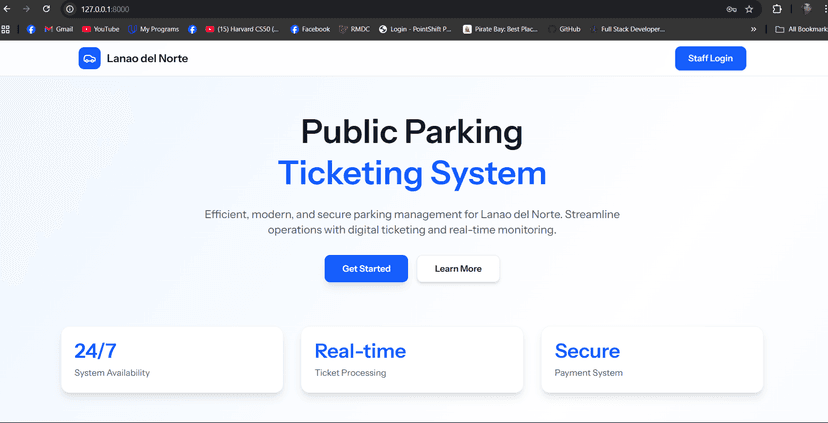Viewport: 828px width, 423px height.
Task: Open the YouTube bookmark
Action: (x=101, y=30)
